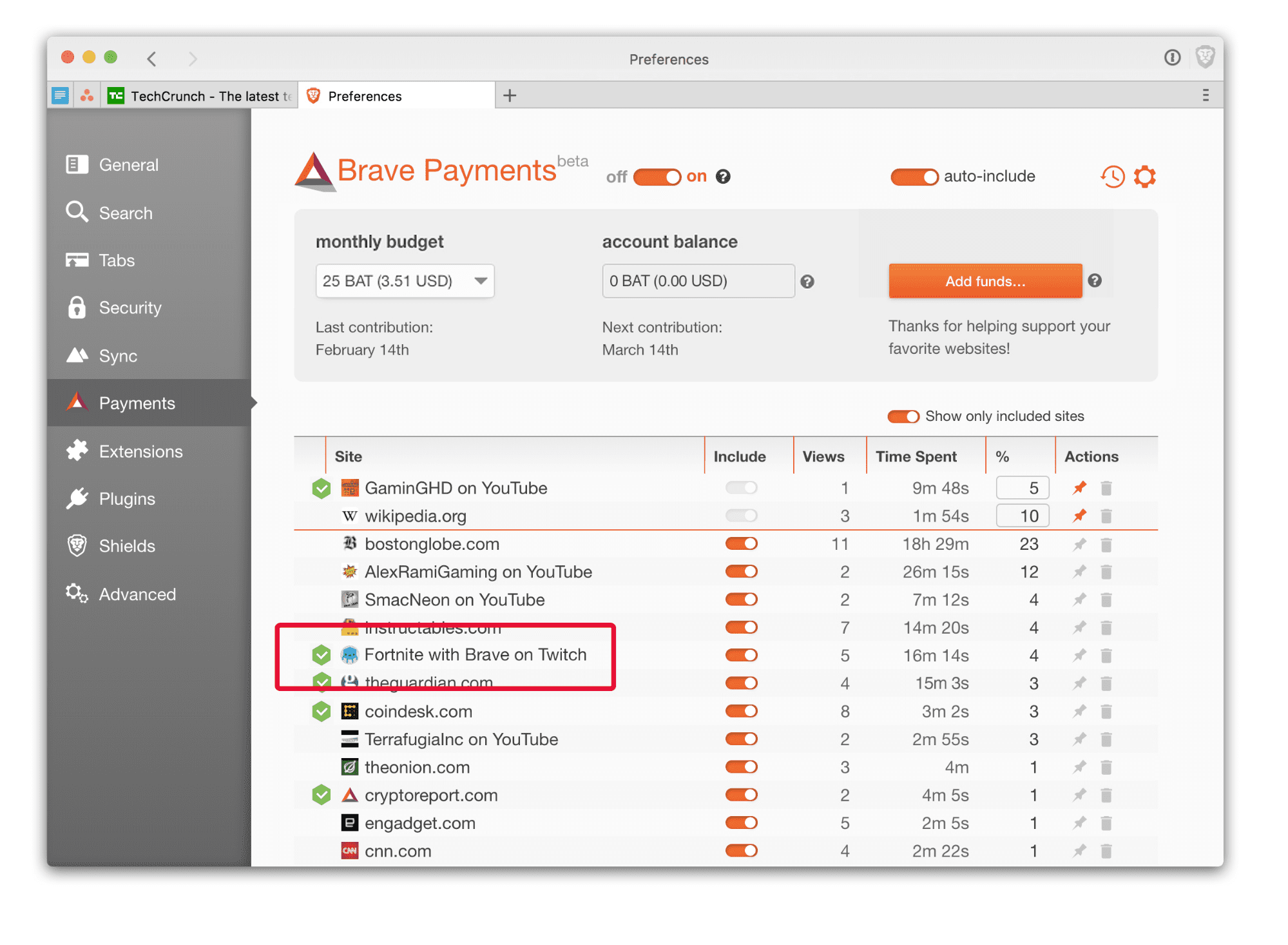The width and height of the screenshot is (1288, 945).
Task: Delete bostonglobe.com from the list
Action: pos(1106,545)
